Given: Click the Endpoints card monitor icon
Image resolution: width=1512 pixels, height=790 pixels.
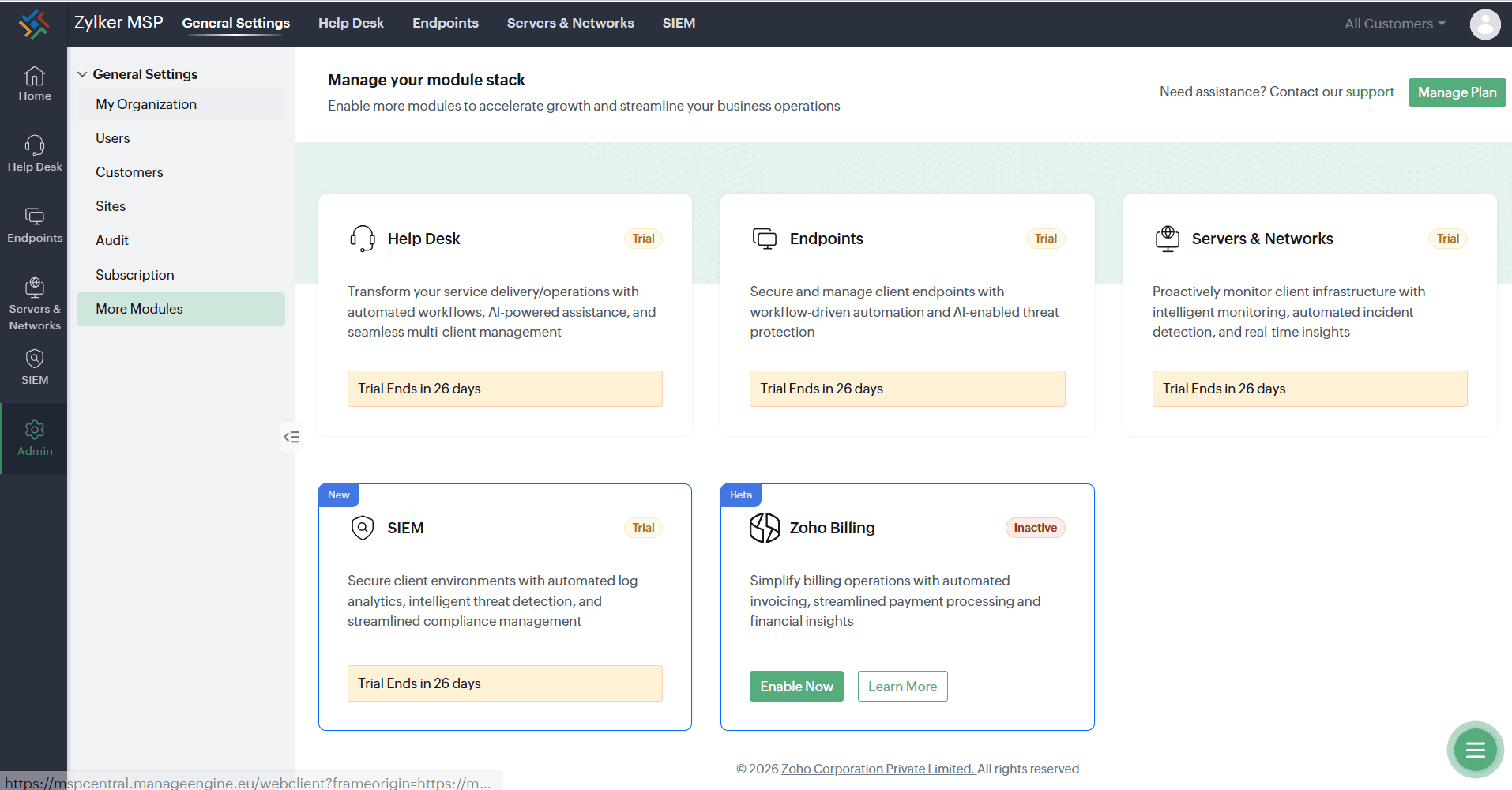Looking at the screenshot, I should [x=765, y=239].
